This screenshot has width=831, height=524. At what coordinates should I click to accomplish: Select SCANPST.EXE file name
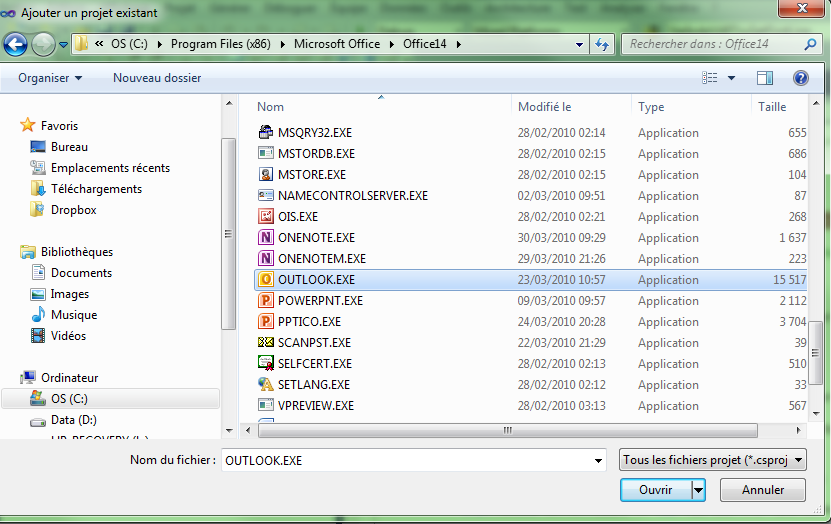(x=314, y=343)
